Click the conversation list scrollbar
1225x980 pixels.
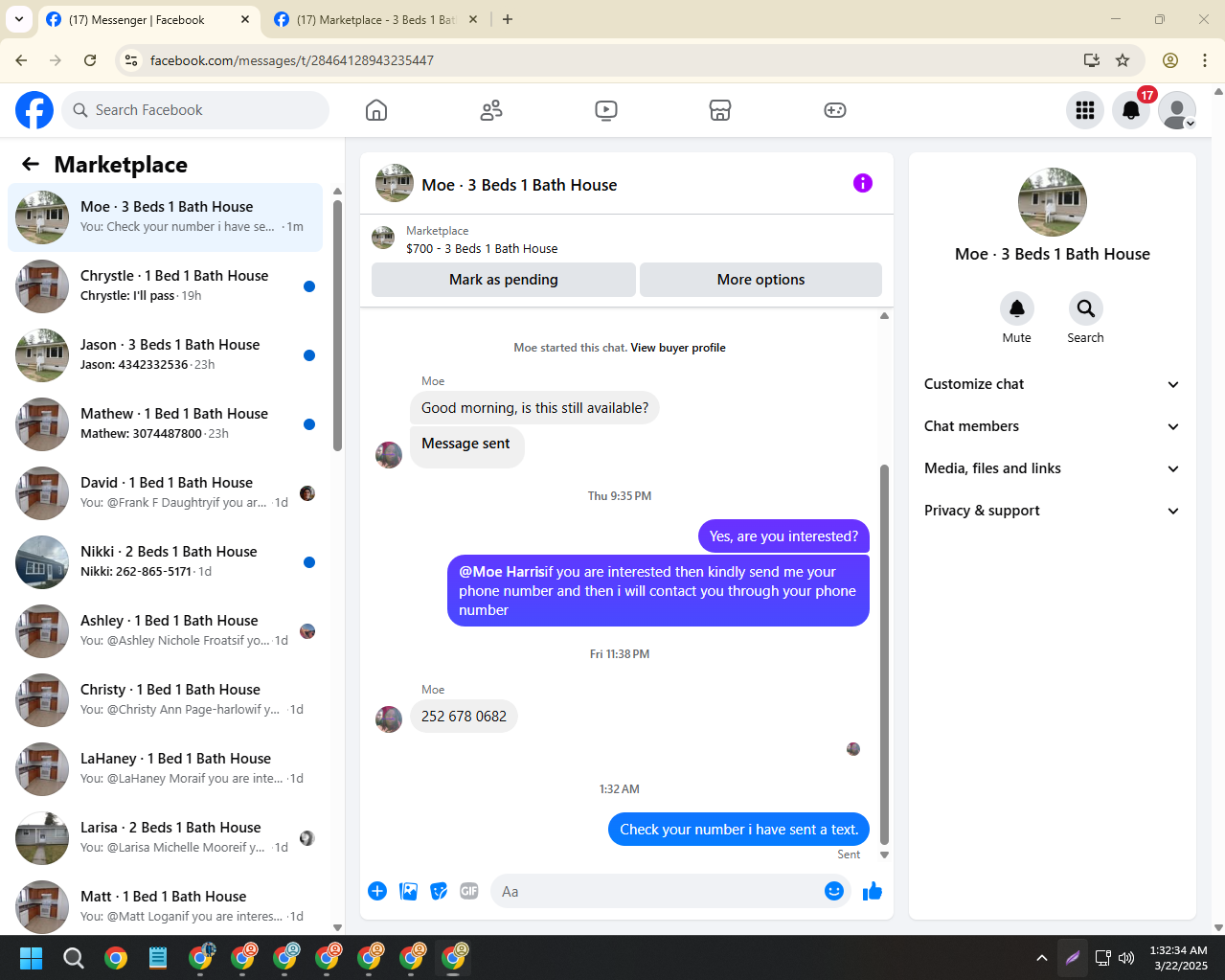337,326
